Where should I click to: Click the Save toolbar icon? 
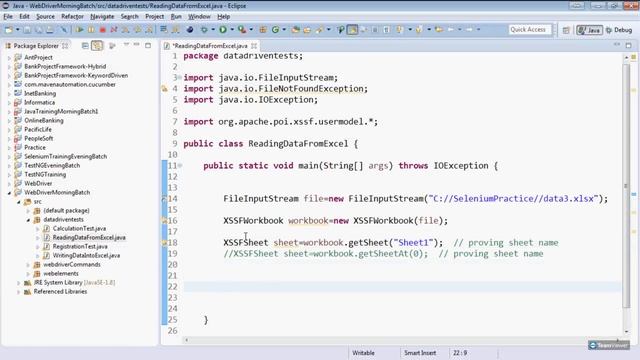point(27,30)
